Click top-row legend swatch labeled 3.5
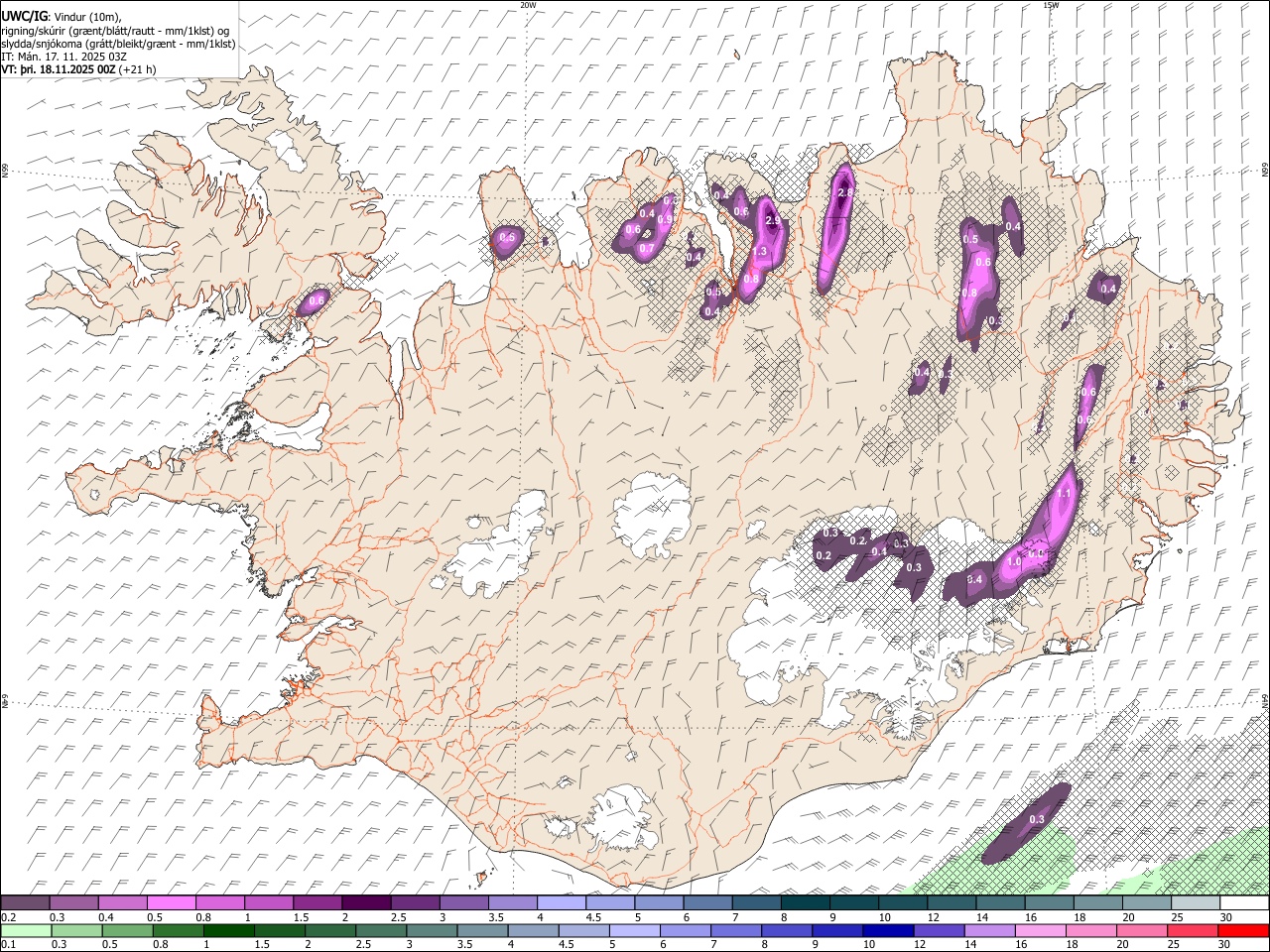This screenshot has height=952, width=1270. [512, 902]
